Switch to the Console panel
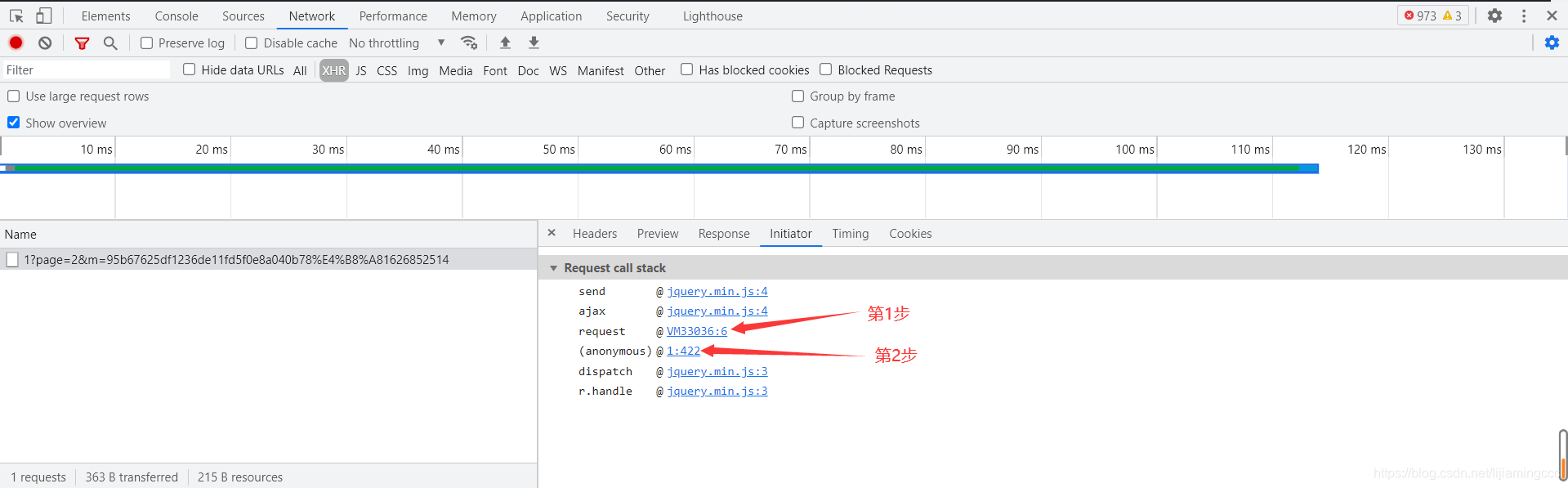 [x=176, y=16]
